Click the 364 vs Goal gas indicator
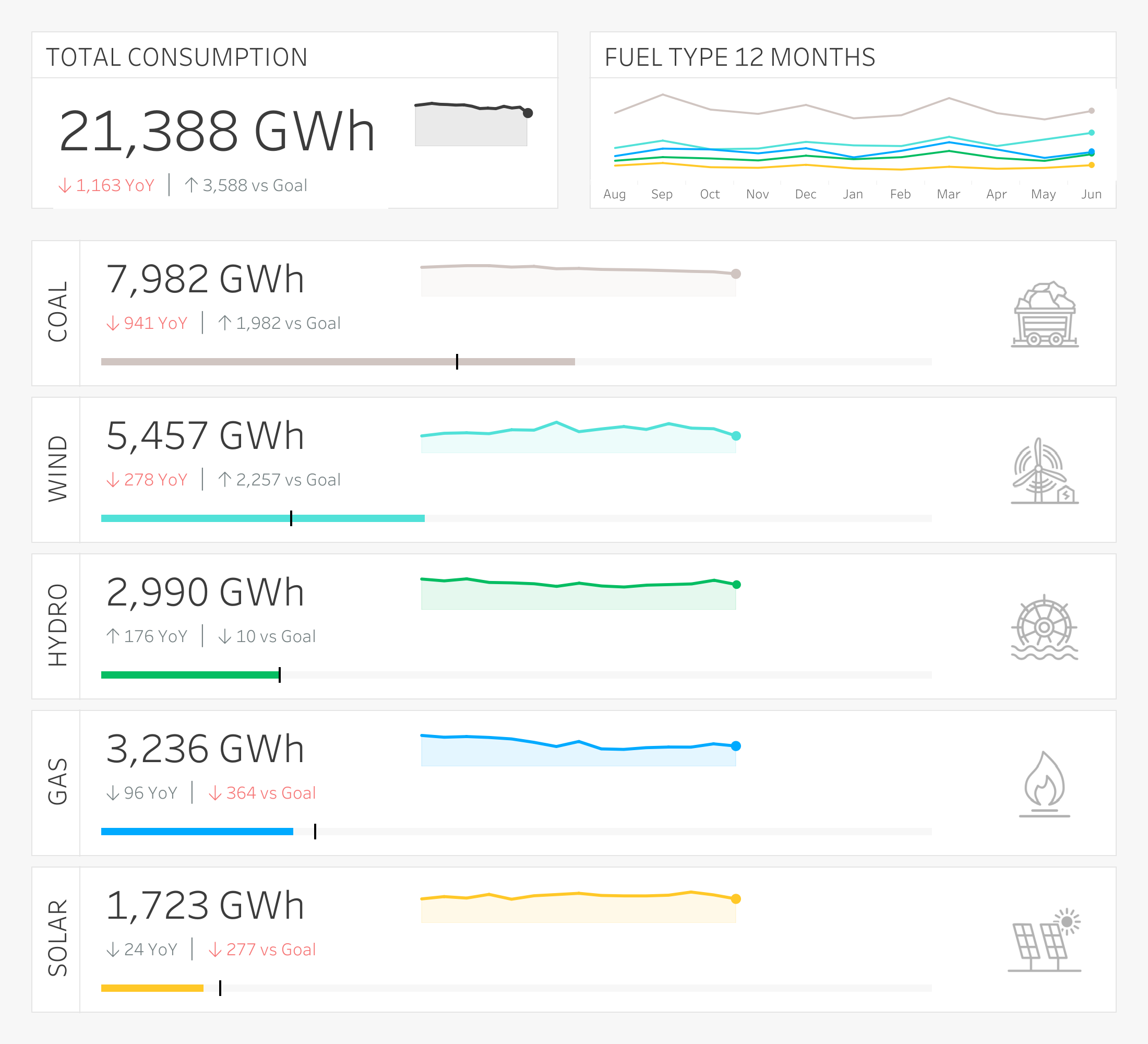Viewport: 1148px width, 1044px height. pos(262,793)
